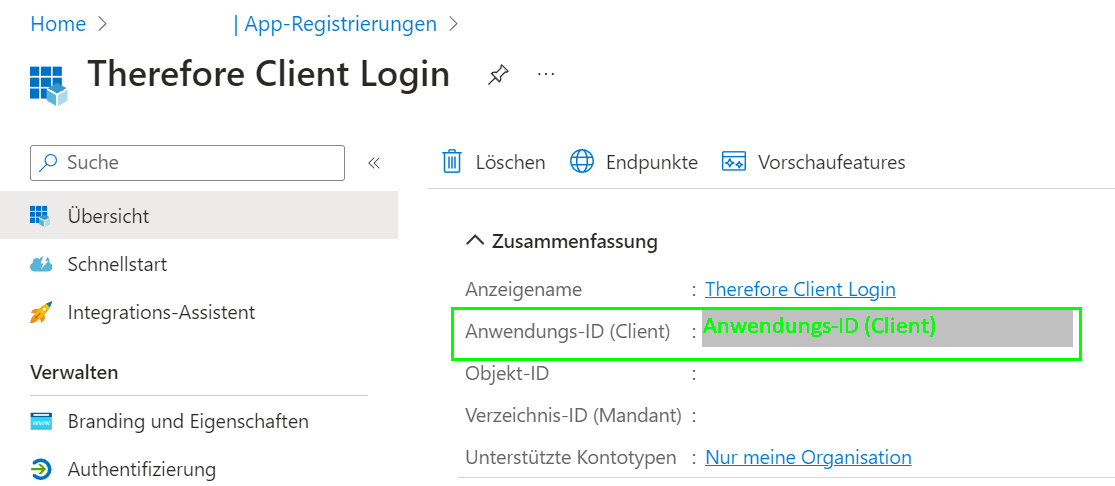Open Nur meine Organisation link
The width and height of the screenshot is (1115, 486).
(x=808, y=458)
